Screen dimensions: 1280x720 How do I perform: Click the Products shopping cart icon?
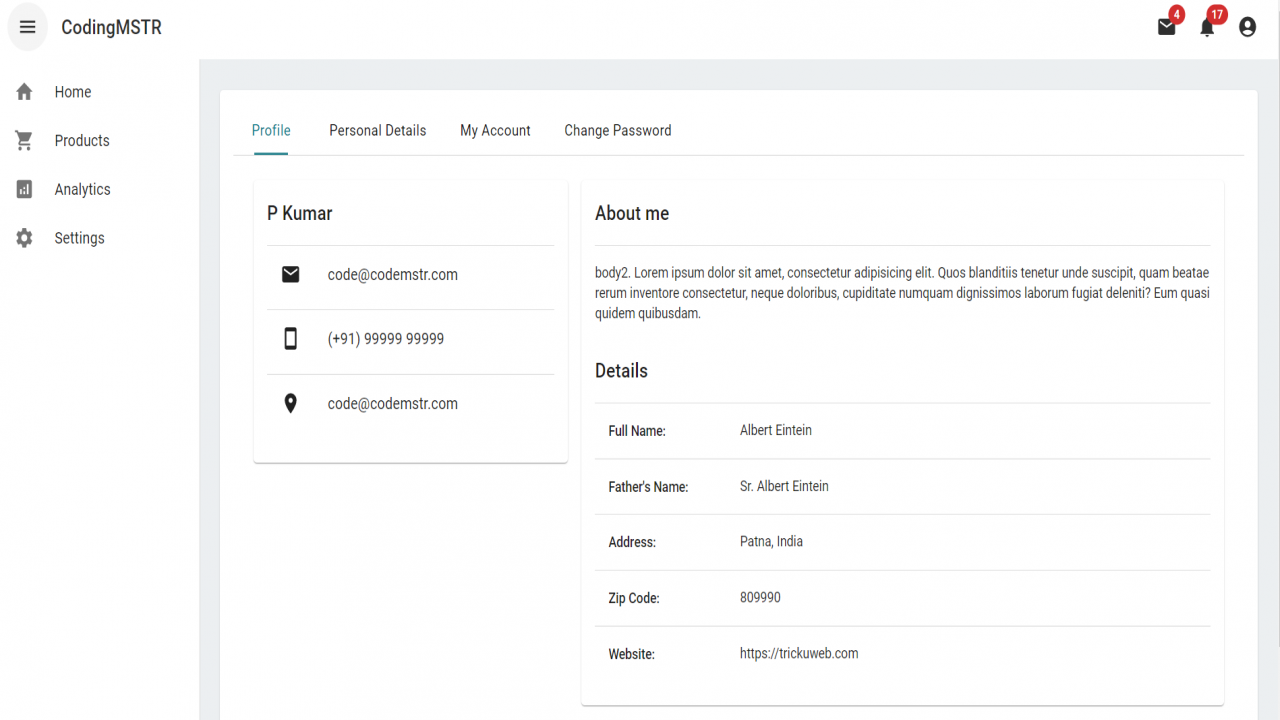[x=25, y=141]
